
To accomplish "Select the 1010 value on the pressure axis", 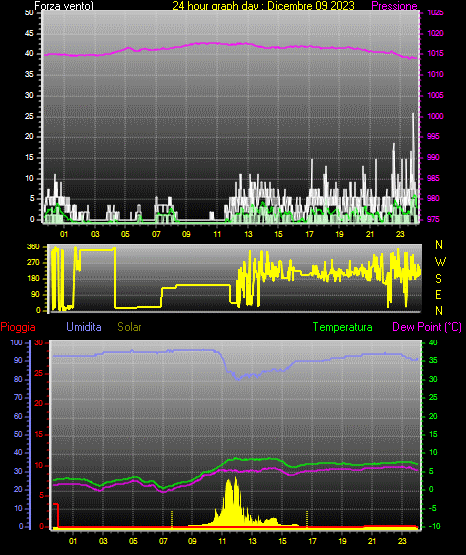I will coord(435,74).
